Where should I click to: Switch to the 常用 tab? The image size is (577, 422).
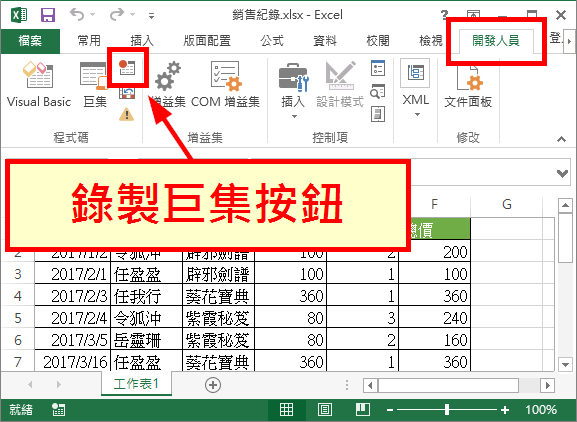pos(89,40)
